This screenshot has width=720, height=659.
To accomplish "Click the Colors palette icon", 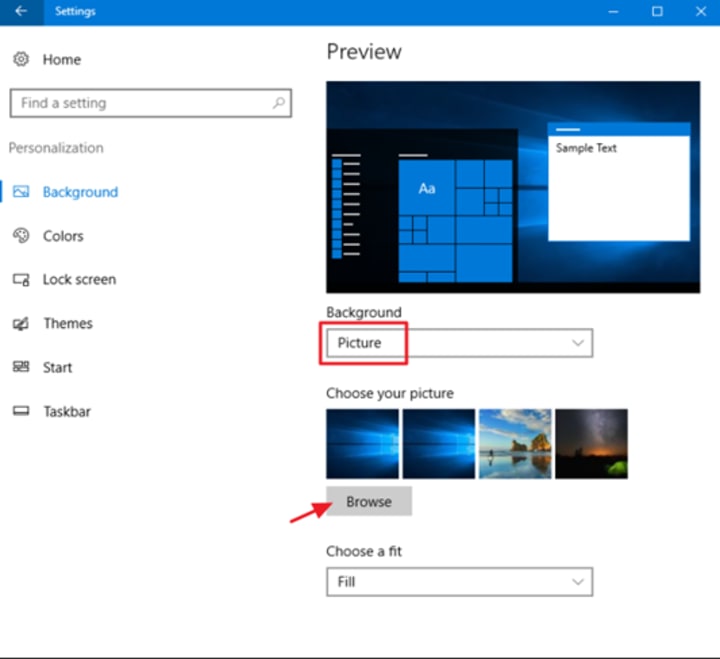I will coord(21,236).
